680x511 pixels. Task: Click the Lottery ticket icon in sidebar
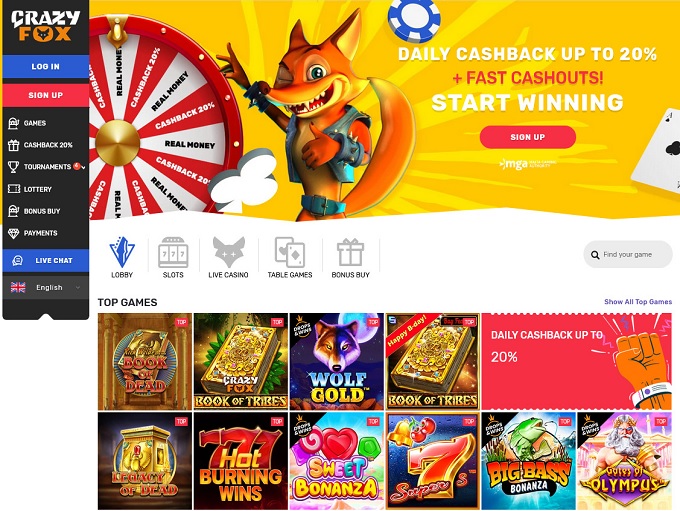(14, 189)
